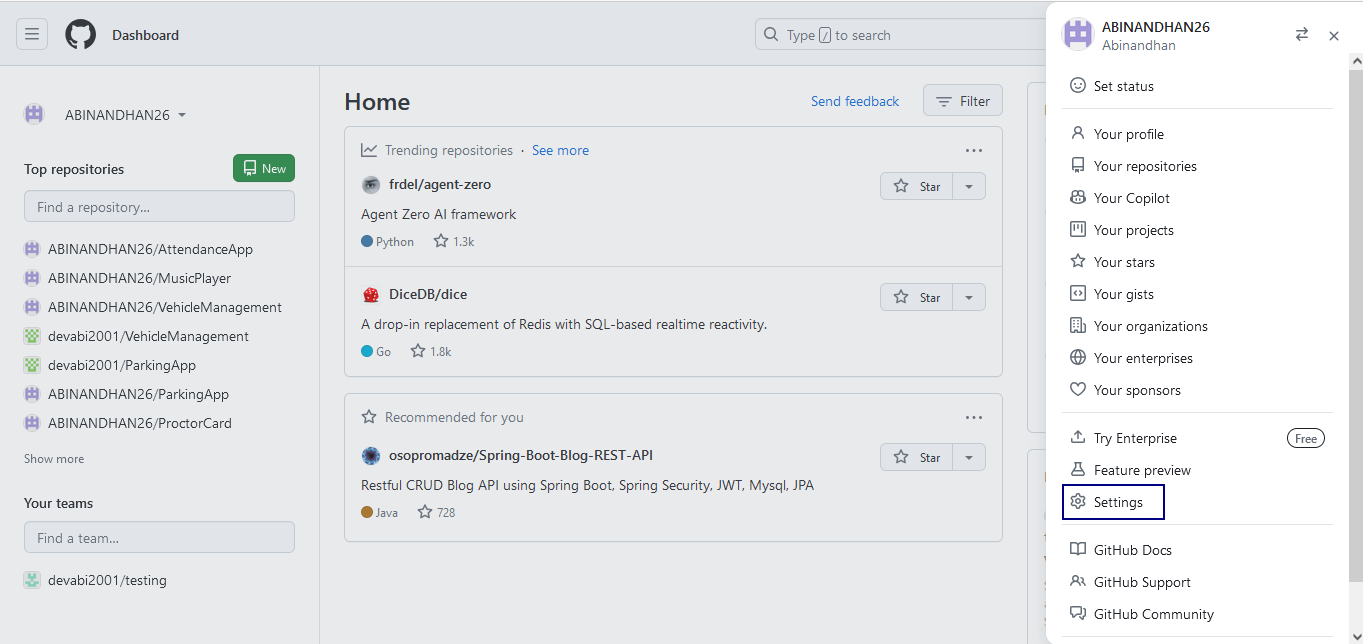Click the Copilot icon in the menu
Screen dimensions: 1363x644
[1078, 197]
